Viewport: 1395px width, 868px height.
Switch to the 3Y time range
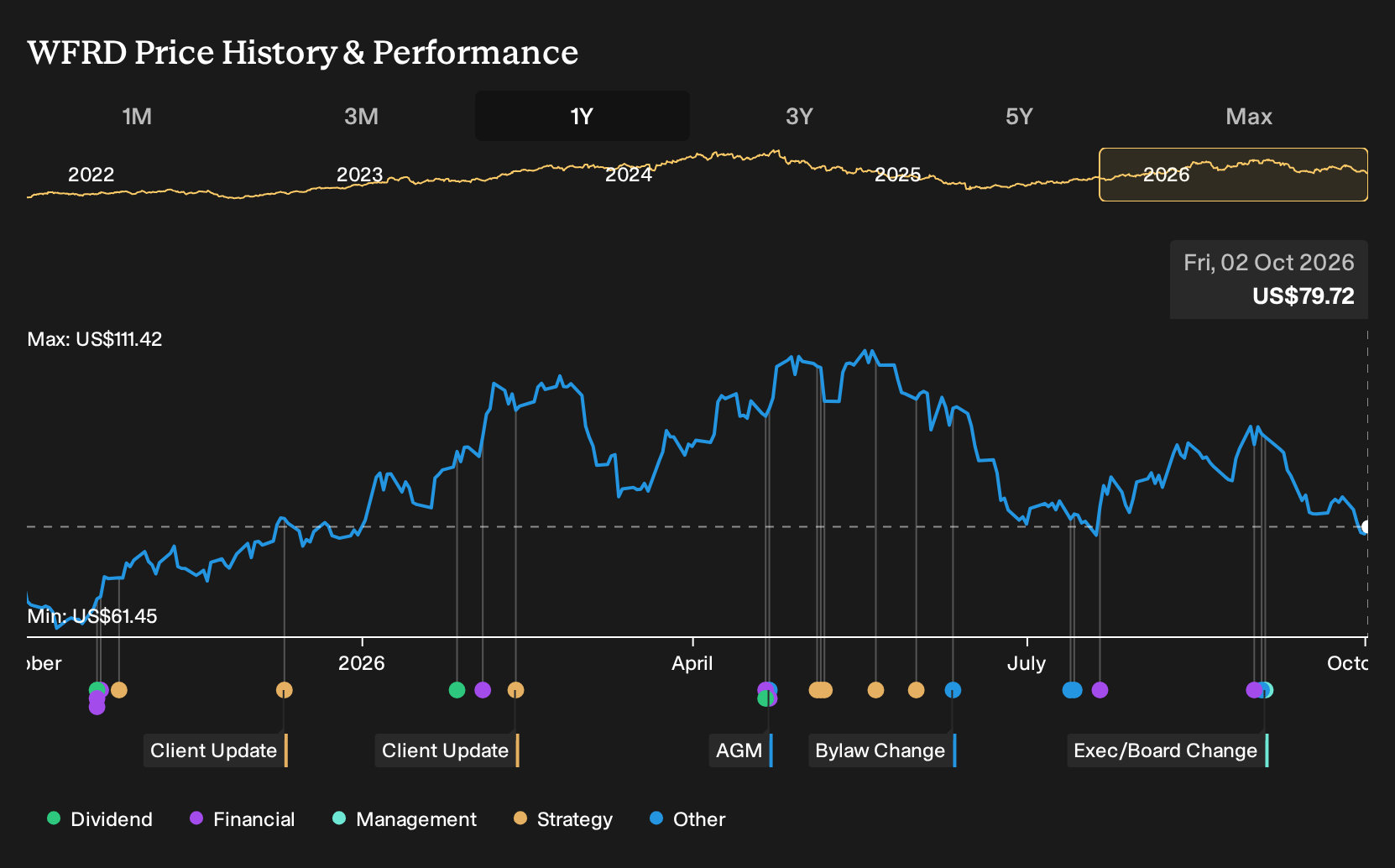tap(799, 116)
